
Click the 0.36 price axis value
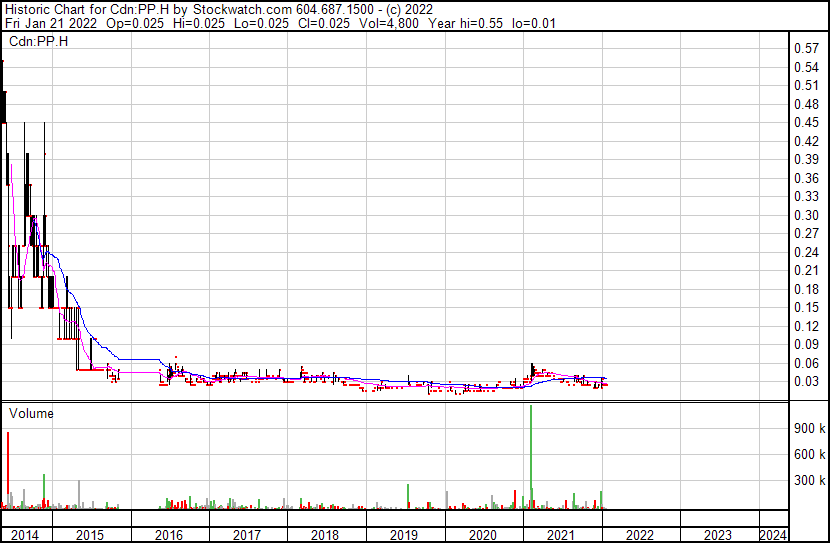coord(807,178)
